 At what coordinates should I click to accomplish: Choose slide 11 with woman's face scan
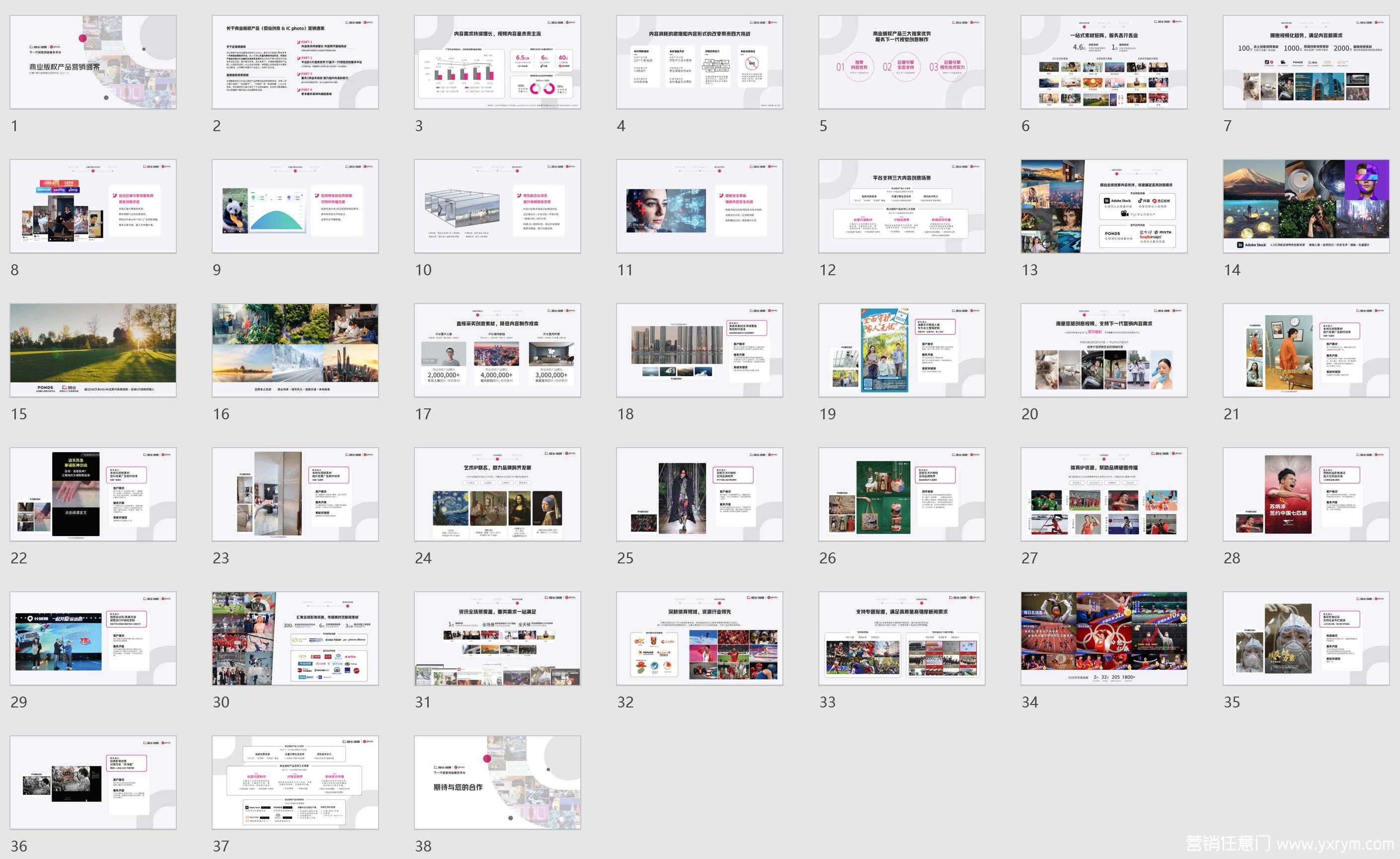tap(699, 206)
